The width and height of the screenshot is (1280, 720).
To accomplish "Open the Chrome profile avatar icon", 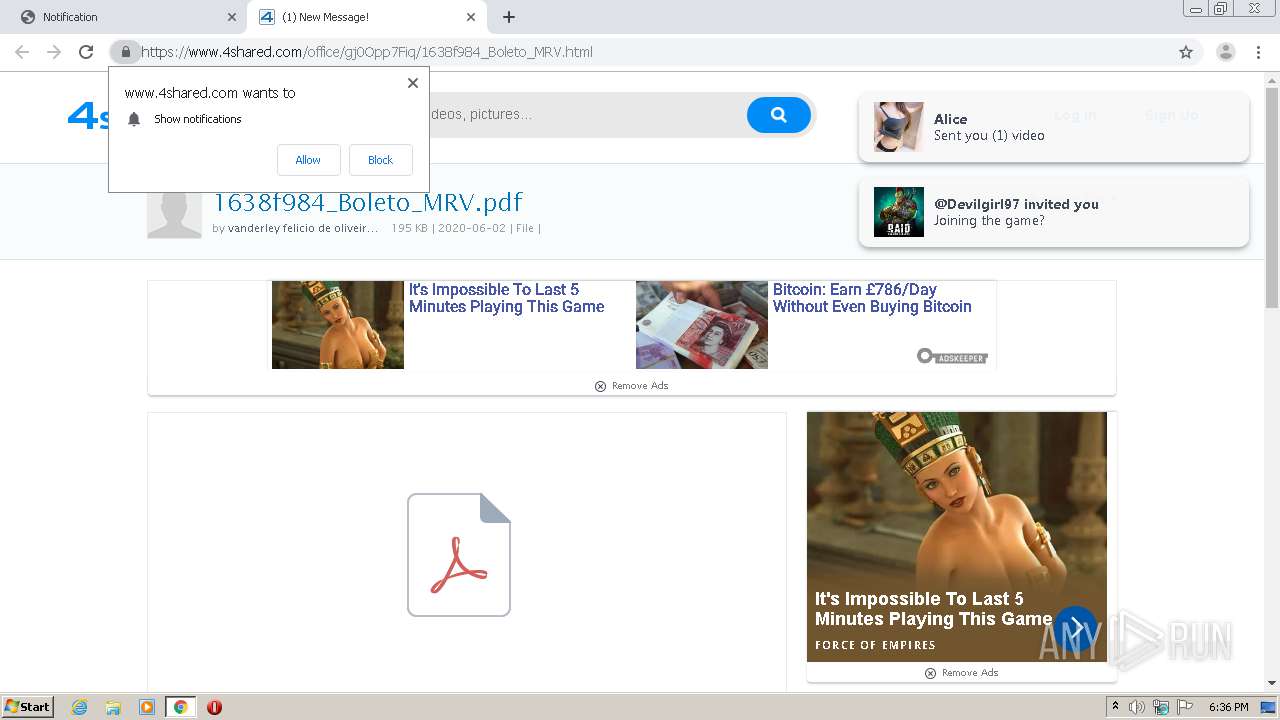I will coord(1226,52).
